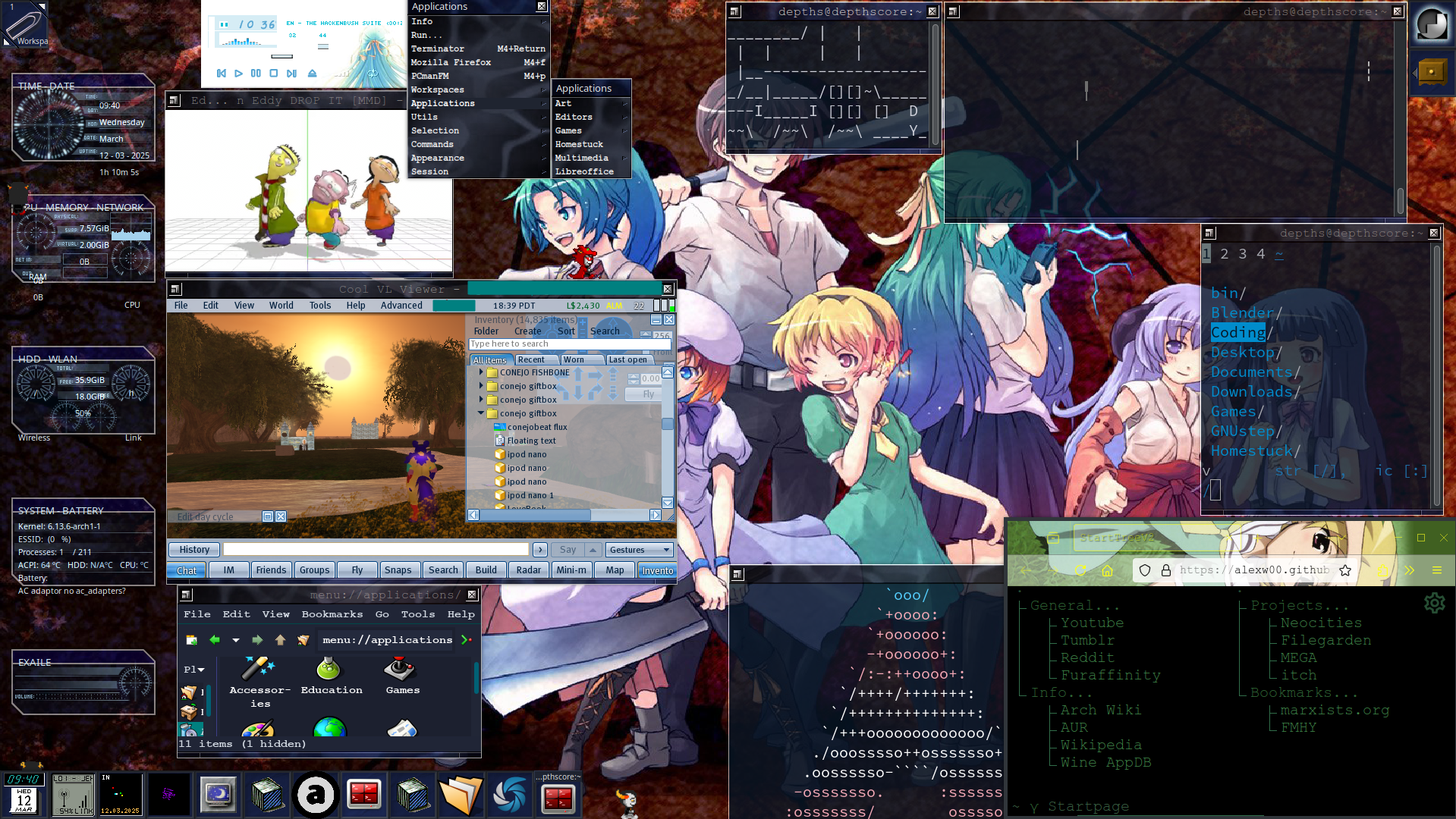
Task: Pause the music player track
Action: 256,74
